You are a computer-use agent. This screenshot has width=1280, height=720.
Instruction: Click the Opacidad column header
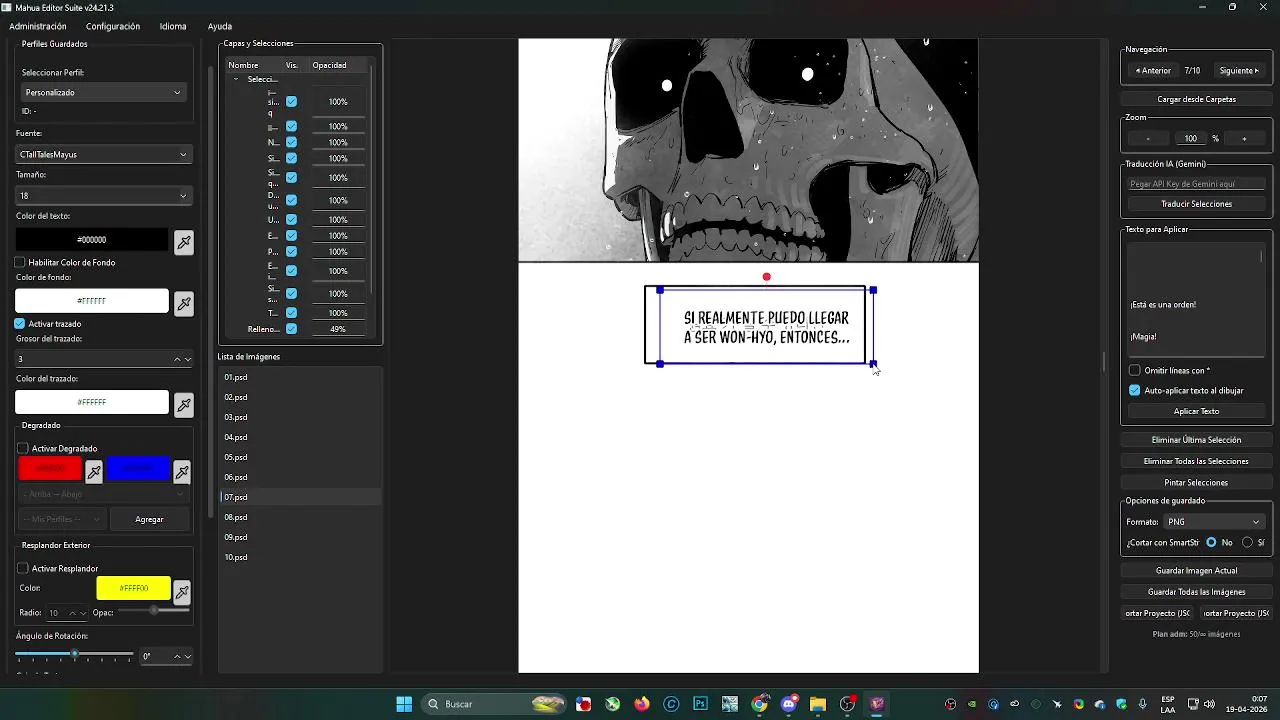point(329,65)
